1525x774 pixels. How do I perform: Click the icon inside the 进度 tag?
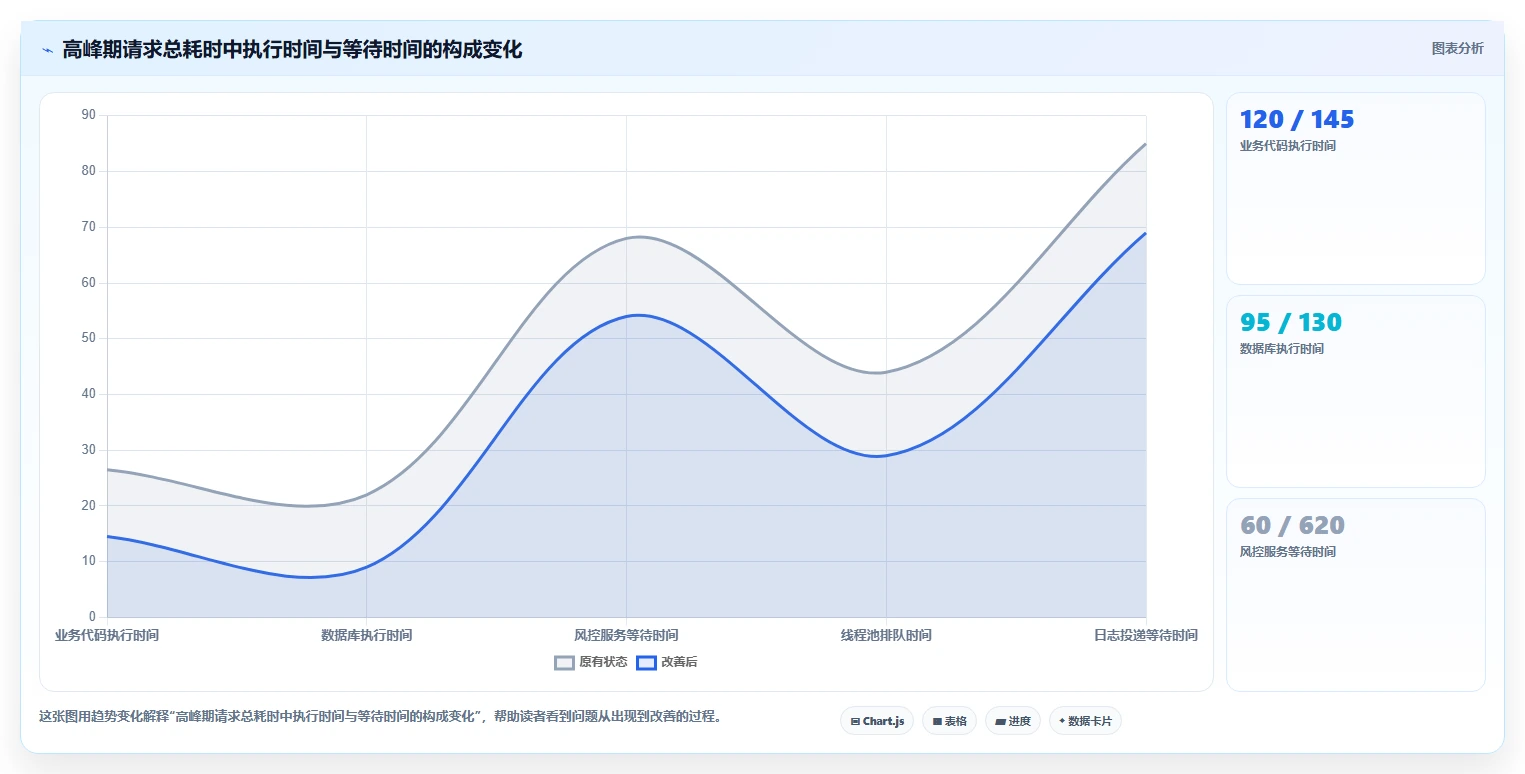[x=1000, y=721]
